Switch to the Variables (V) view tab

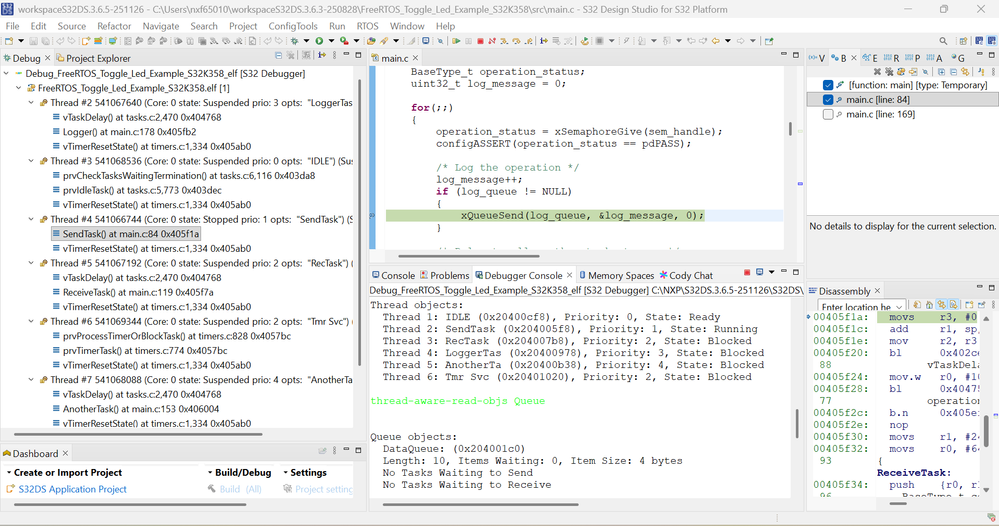817,58
